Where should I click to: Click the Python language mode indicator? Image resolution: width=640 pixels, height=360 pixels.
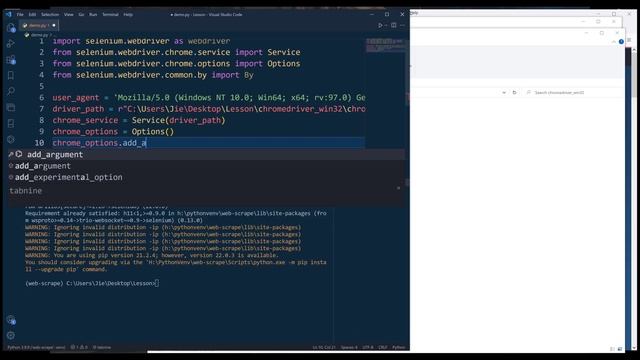398,347
